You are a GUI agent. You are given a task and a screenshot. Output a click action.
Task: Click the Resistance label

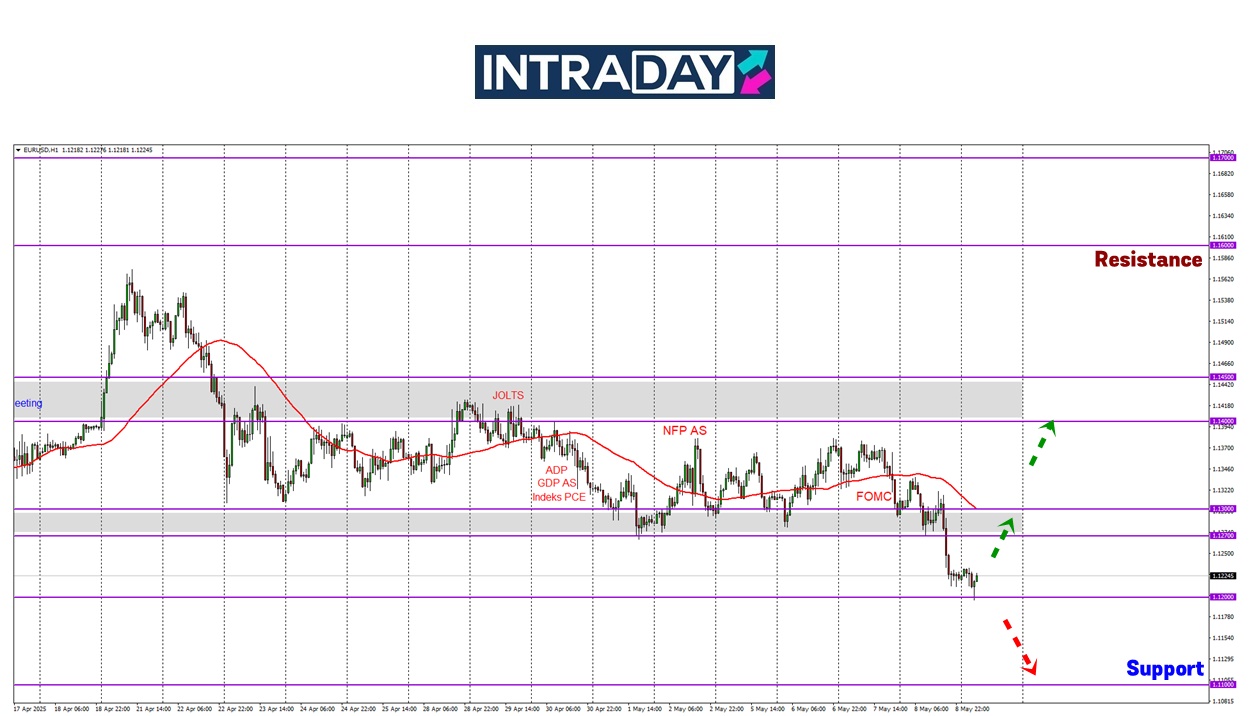click(x=1148, y=260)
